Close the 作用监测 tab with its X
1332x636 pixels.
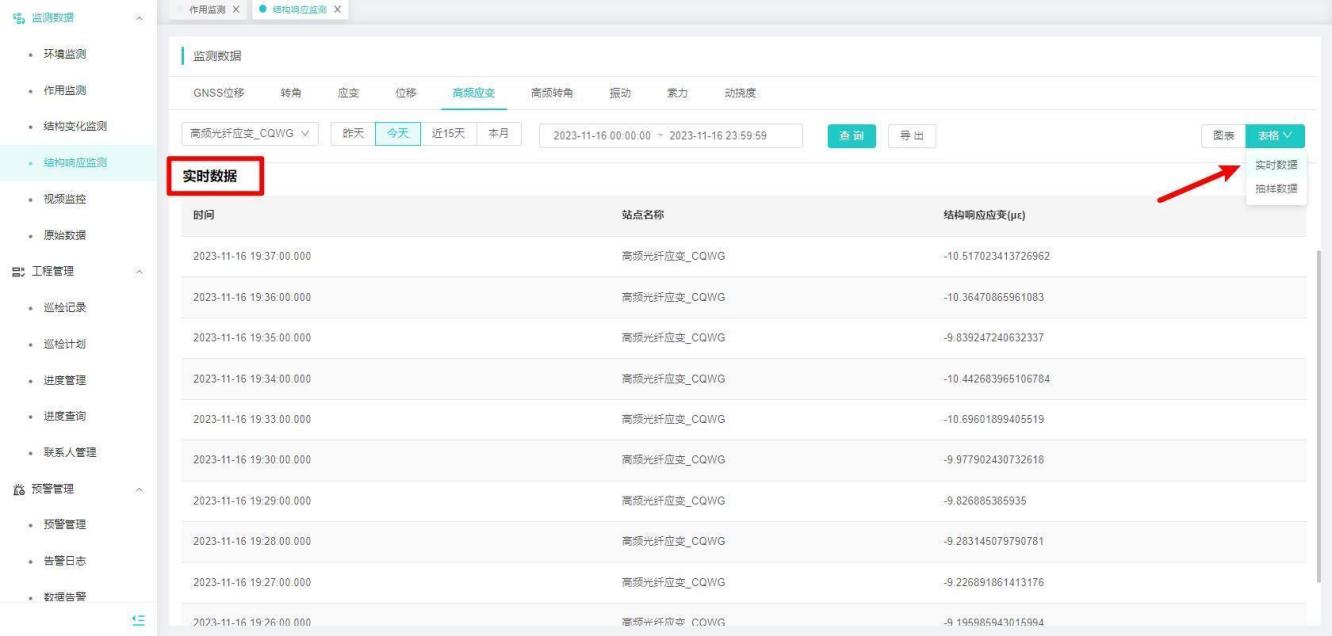point(235,9)
